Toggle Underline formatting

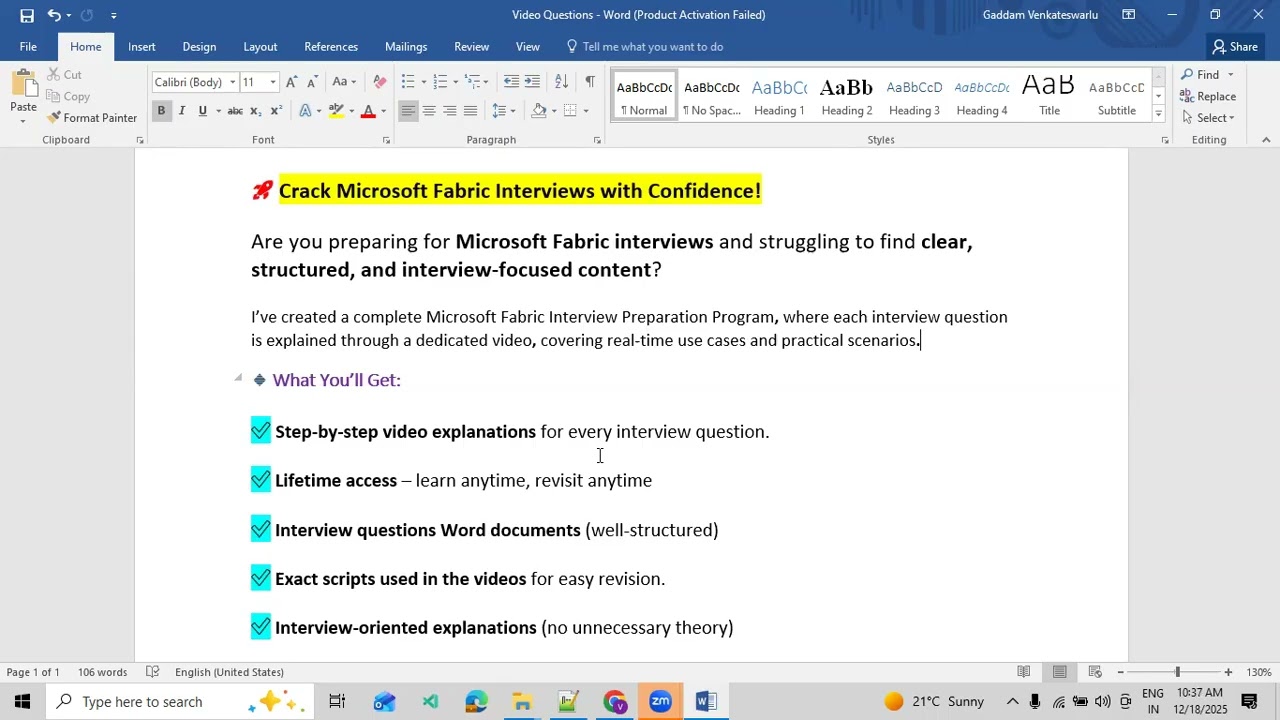(x=203, y=111)
